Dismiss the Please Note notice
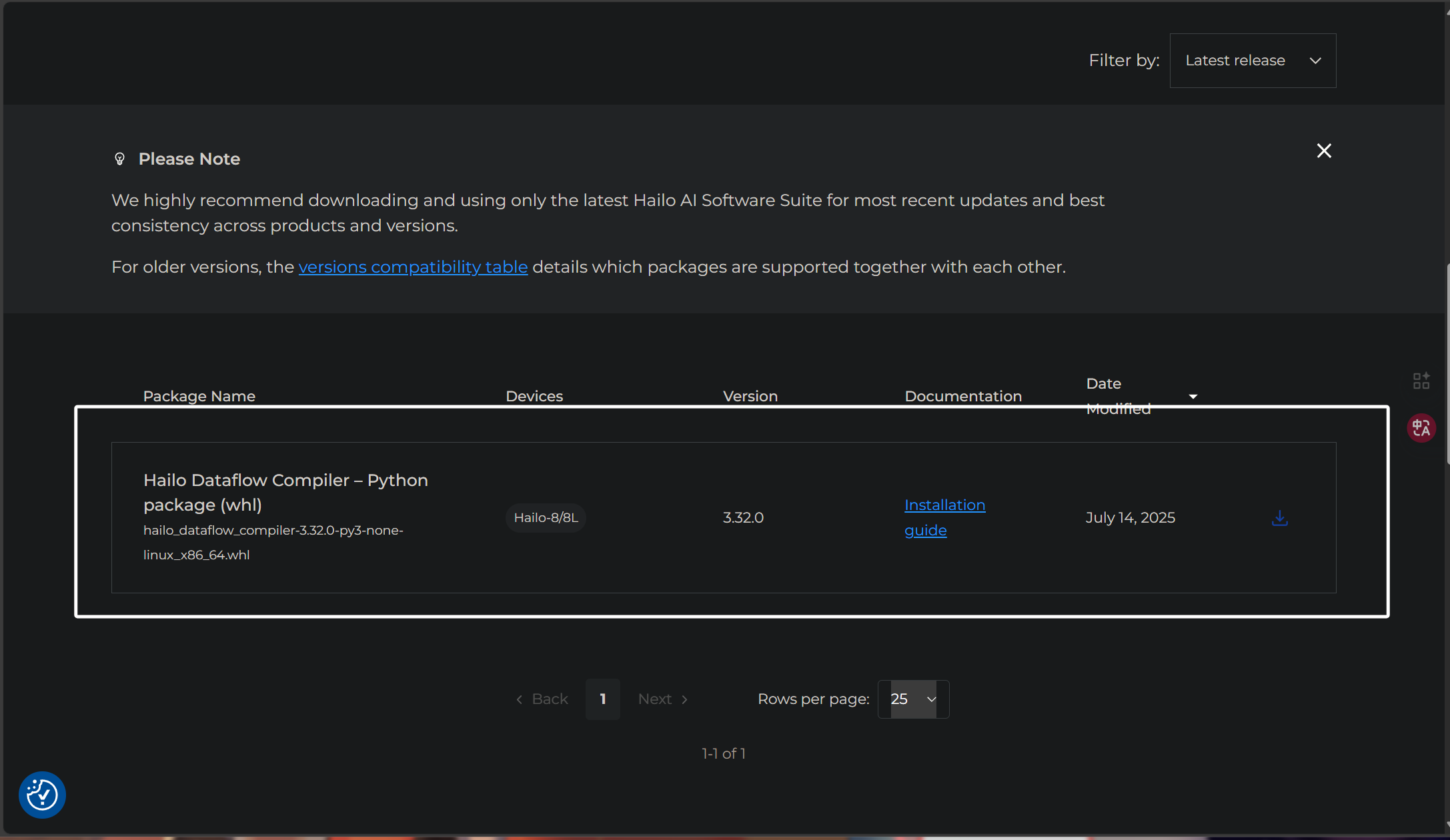The image size is (1450, 840). coord(1324,151)
